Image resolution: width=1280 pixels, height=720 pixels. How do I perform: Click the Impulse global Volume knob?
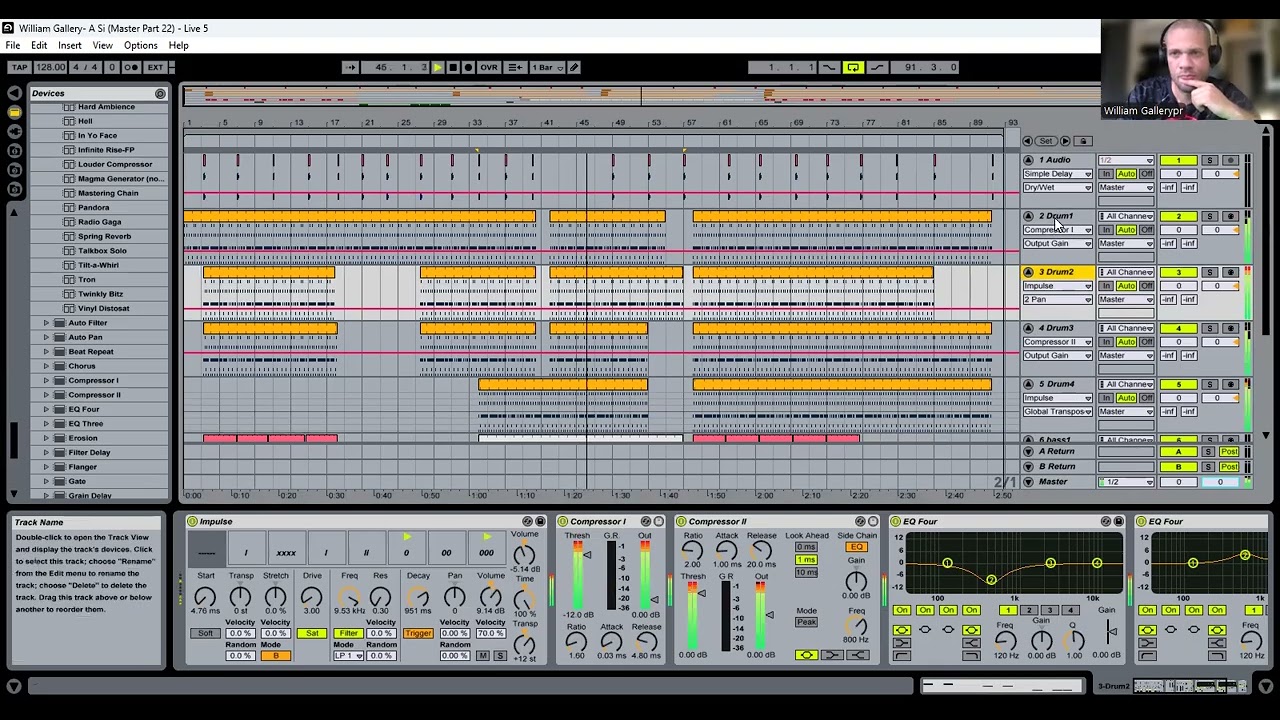[x=524, y=554]
